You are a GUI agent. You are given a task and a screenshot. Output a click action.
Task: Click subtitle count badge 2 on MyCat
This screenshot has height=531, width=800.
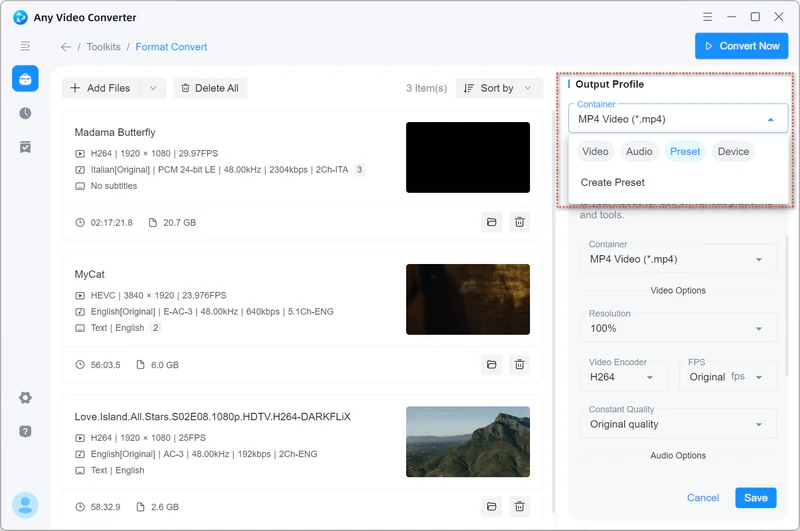[156, 327]
